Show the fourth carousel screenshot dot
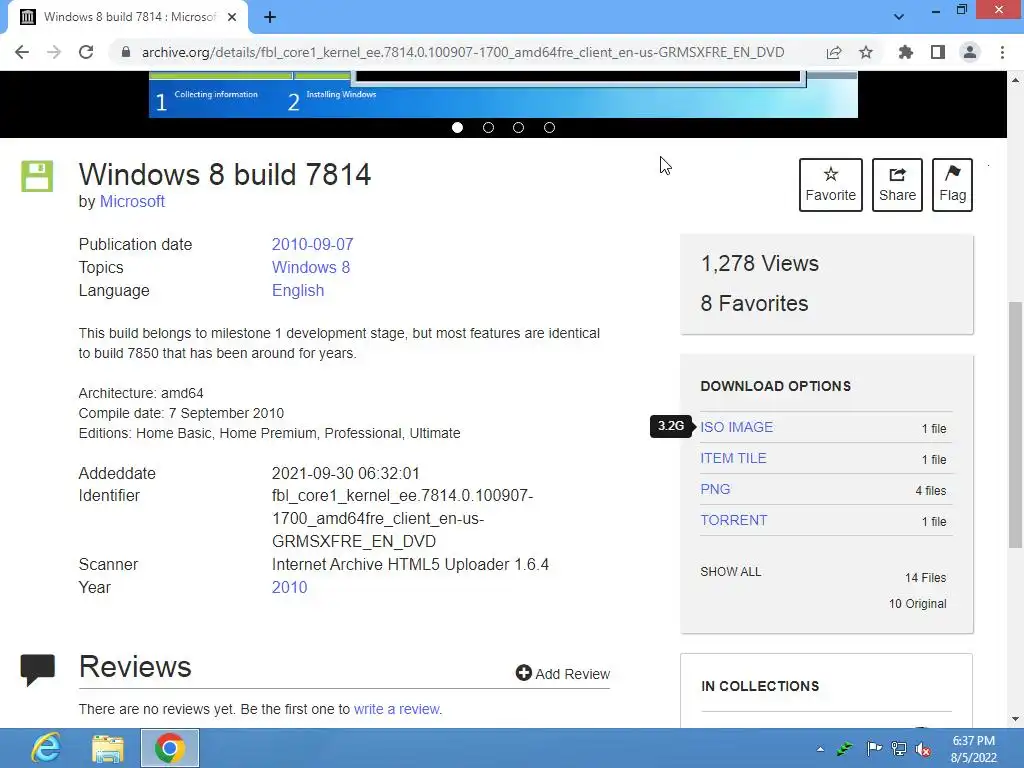 (x=549, y=127)
